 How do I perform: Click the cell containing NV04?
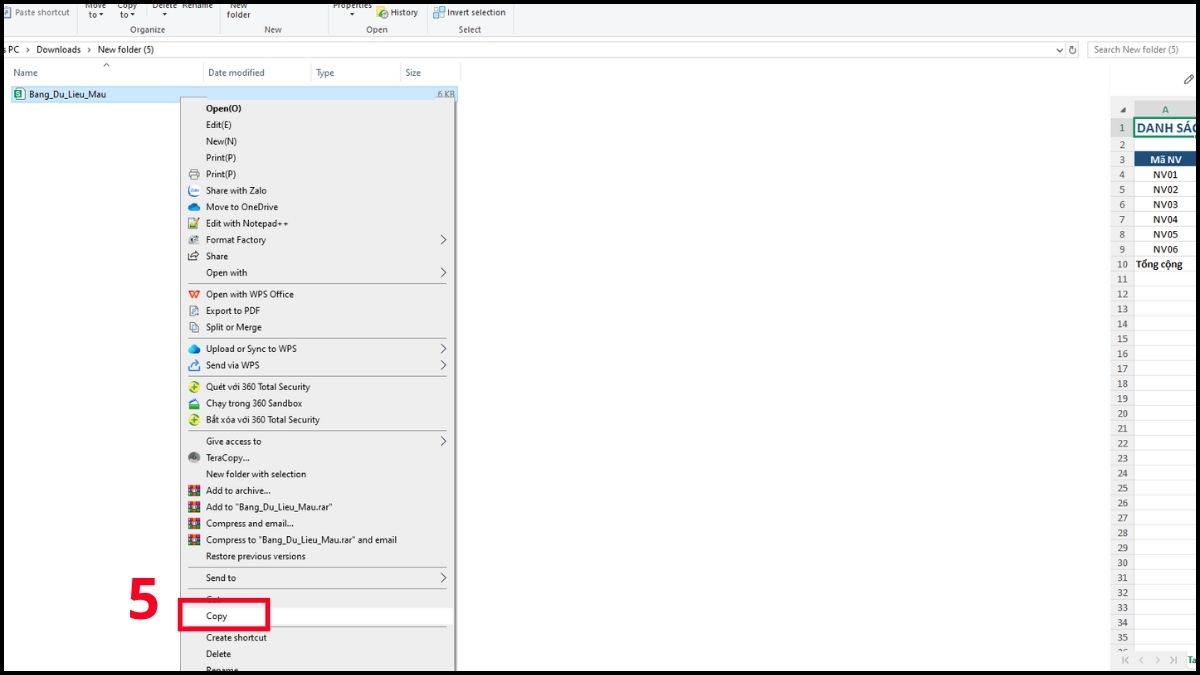point(1165,219)
